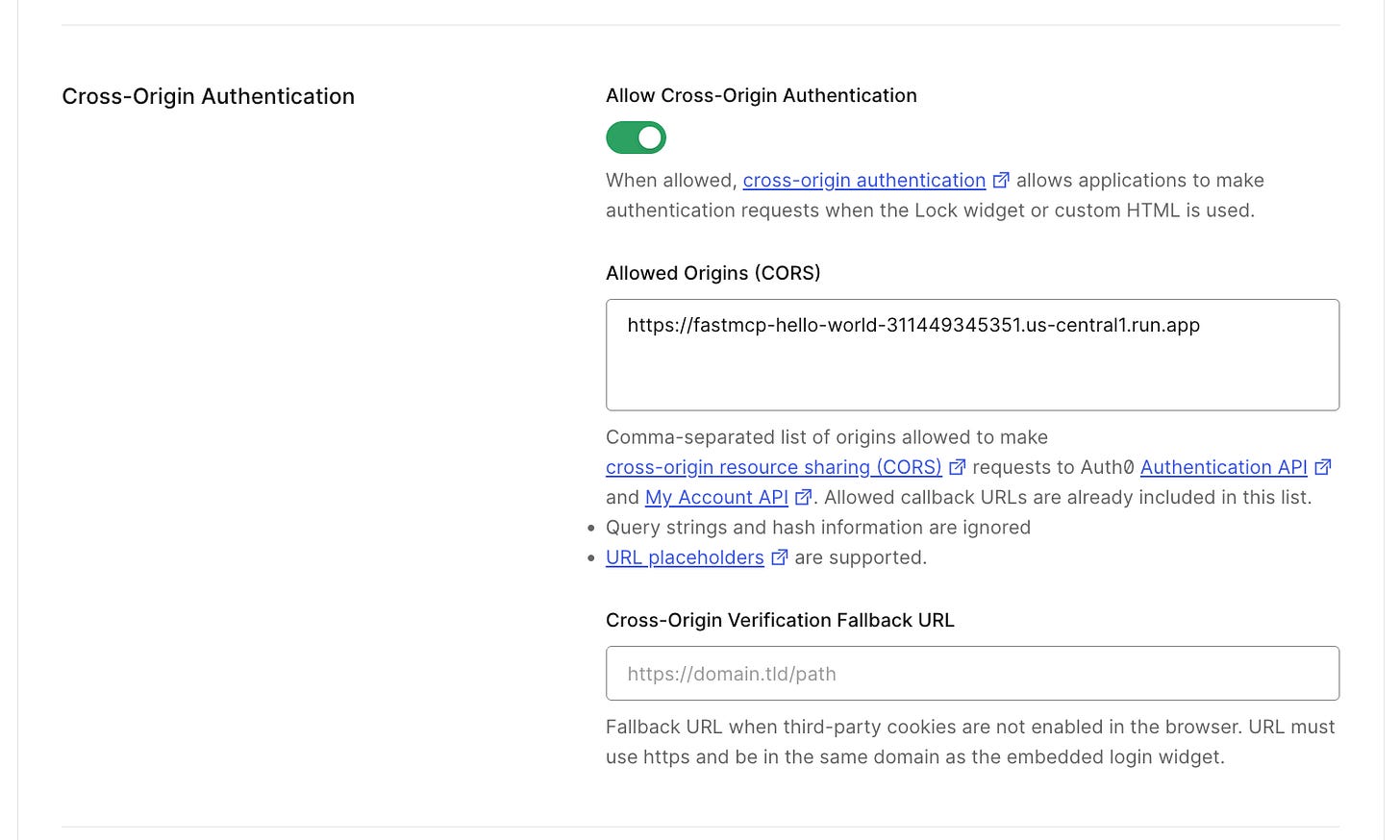1400x840 pixels.
Task: Click into the Allowed Origins (CORS) textbox
Action: [x=972, y=355]
